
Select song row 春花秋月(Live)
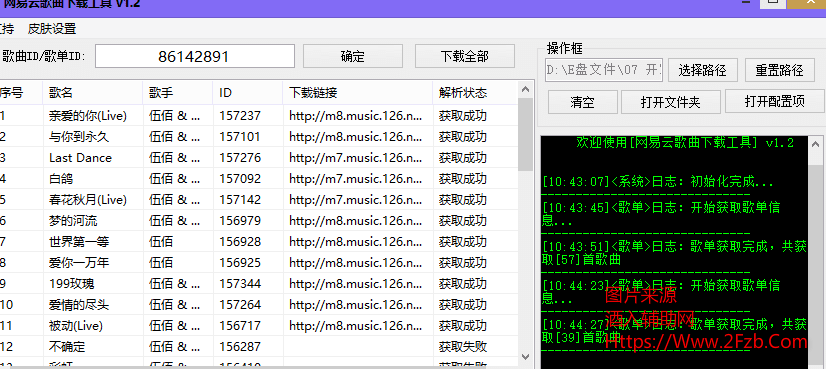(x=259, y=200)
